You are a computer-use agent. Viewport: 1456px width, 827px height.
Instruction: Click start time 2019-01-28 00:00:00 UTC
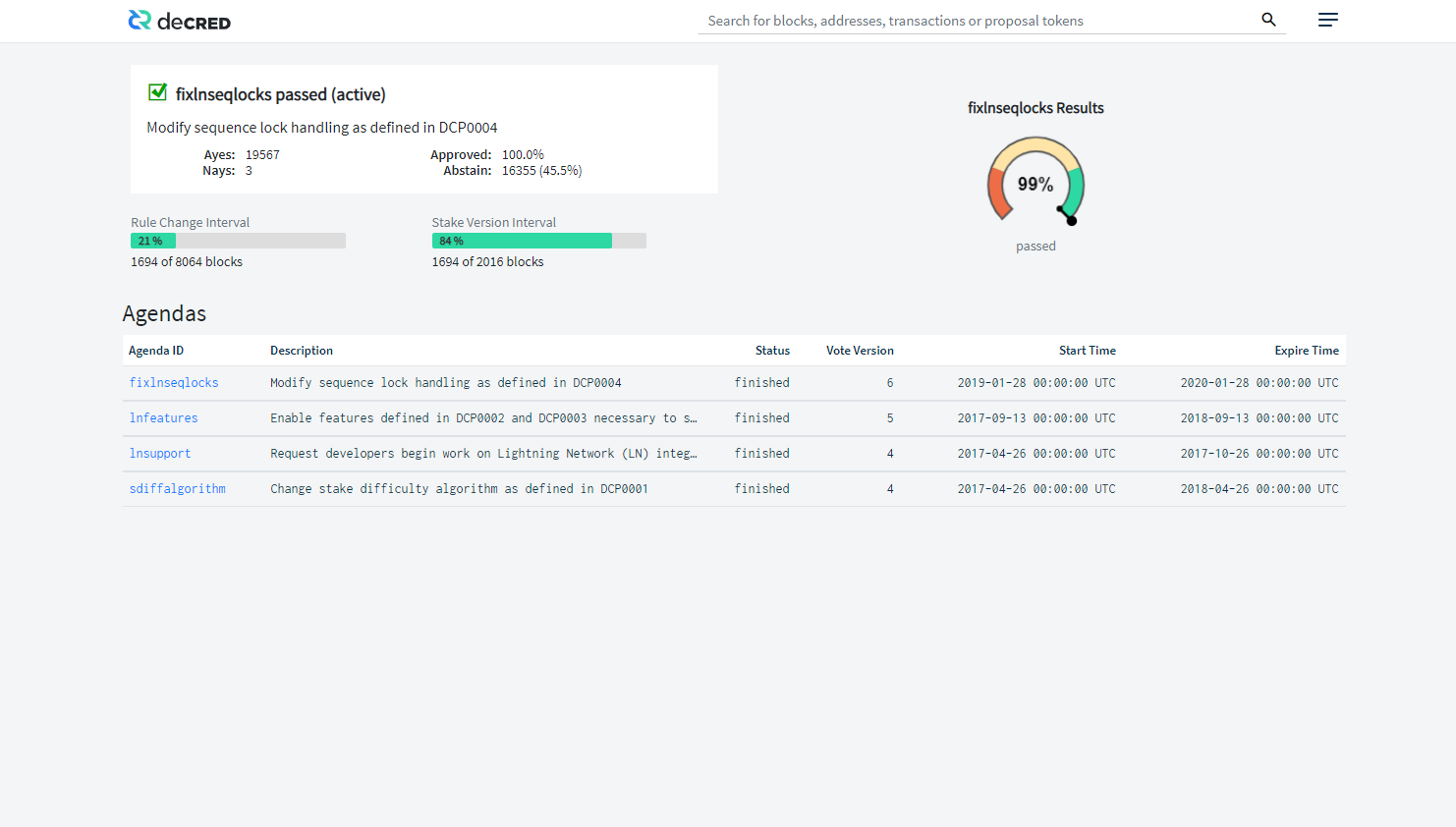click(1036, 383)
